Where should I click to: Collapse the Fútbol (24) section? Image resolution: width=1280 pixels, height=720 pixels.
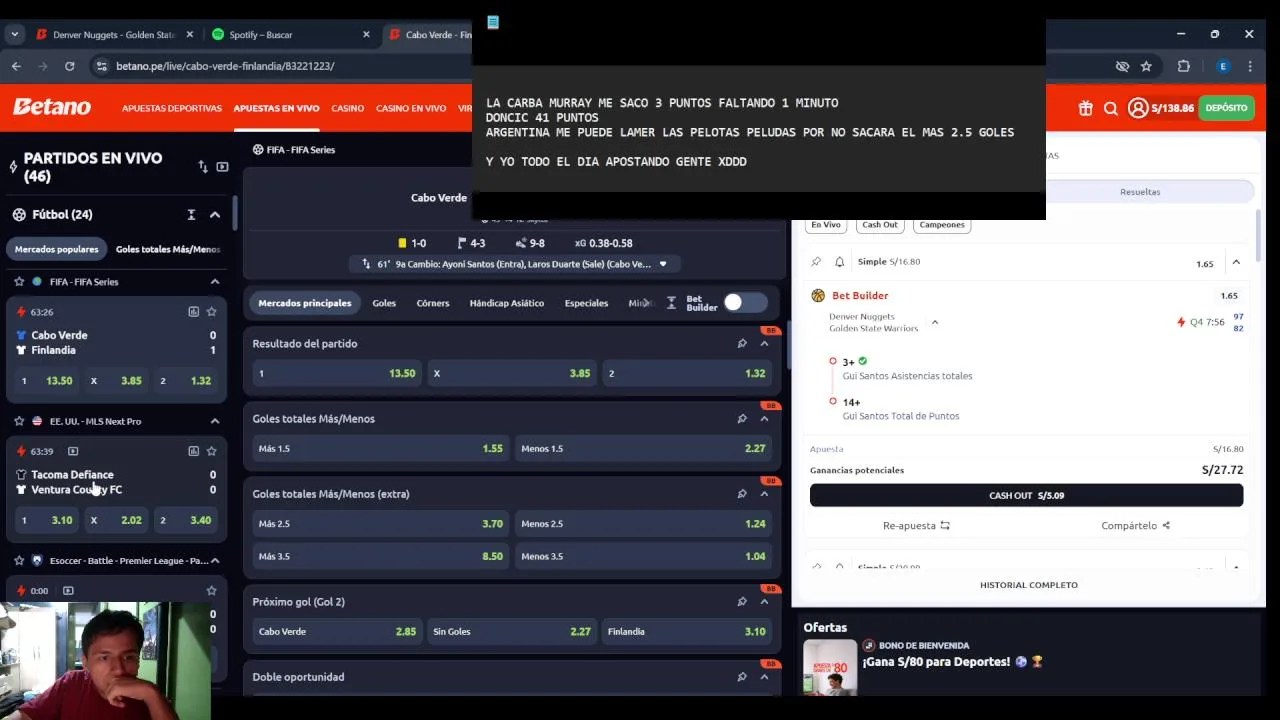[x=215, y=215]
